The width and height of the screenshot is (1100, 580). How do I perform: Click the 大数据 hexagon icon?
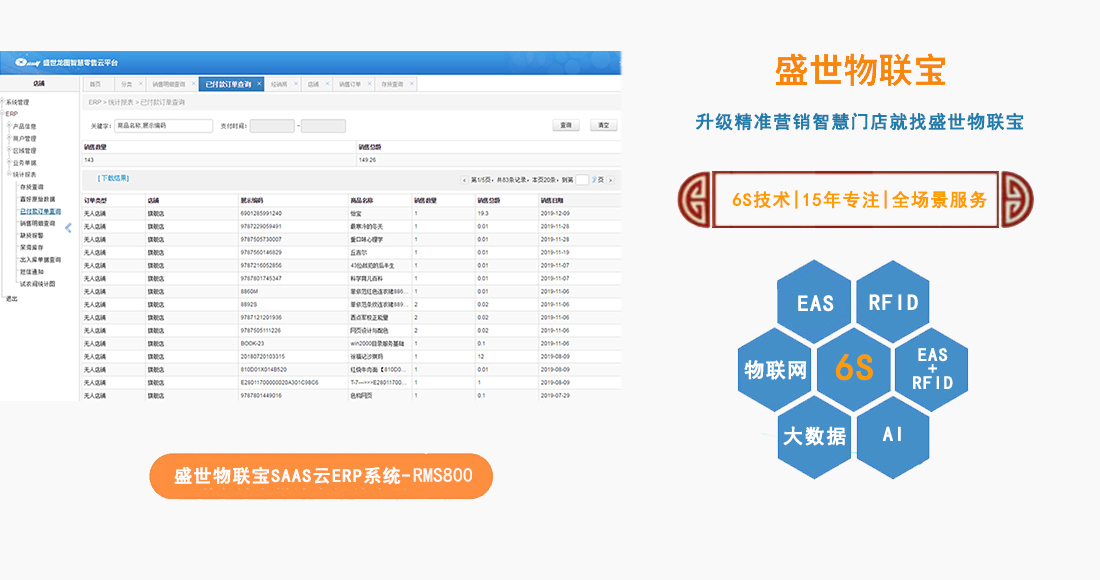click(x=814, y=436)
